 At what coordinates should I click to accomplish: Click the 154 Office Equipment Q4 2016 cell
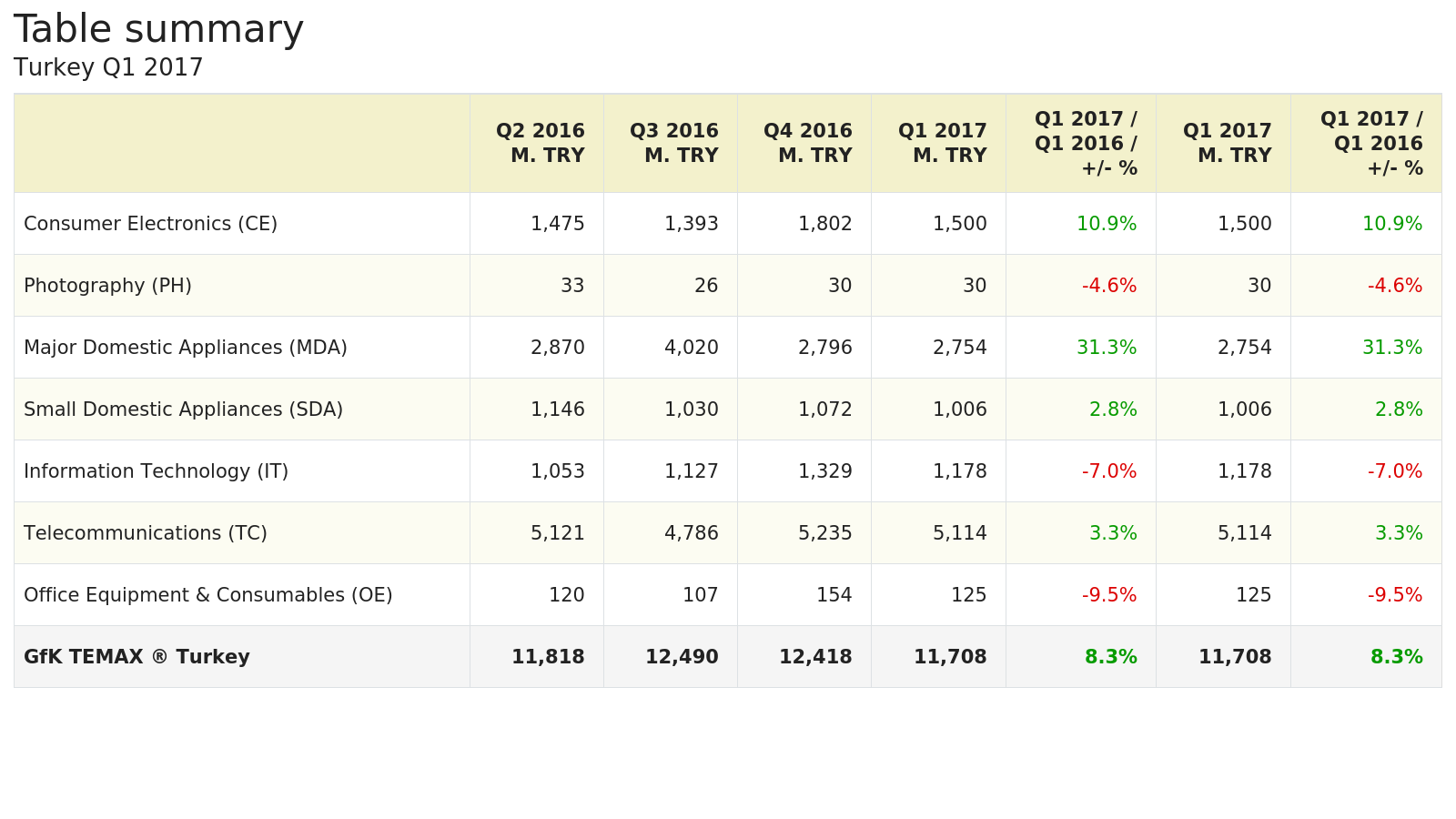coord(834,595)
